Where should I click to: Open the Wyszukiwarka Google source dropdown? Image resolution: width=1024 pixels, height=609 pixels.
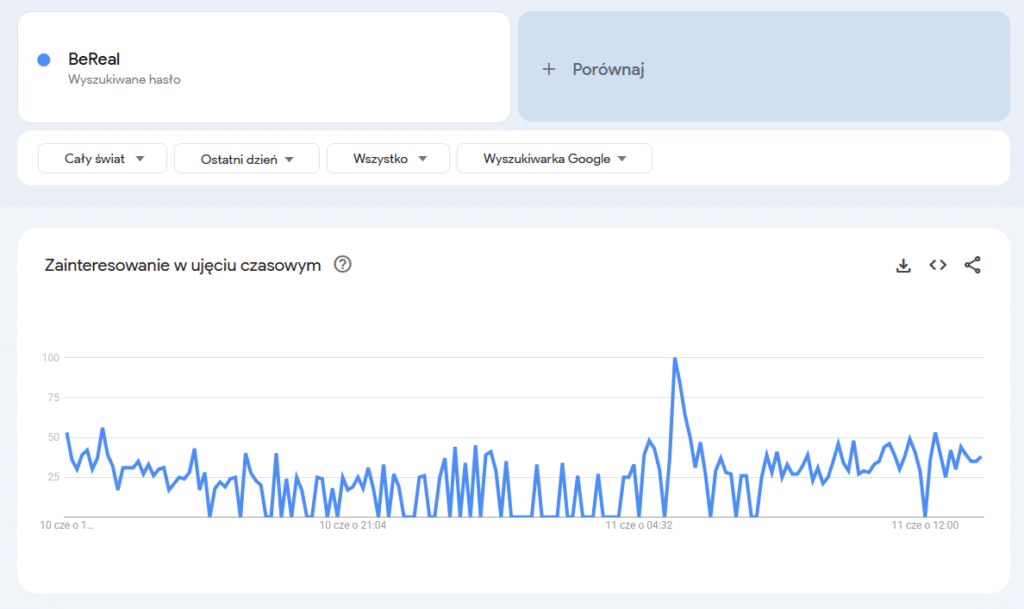tap(554, 158)
